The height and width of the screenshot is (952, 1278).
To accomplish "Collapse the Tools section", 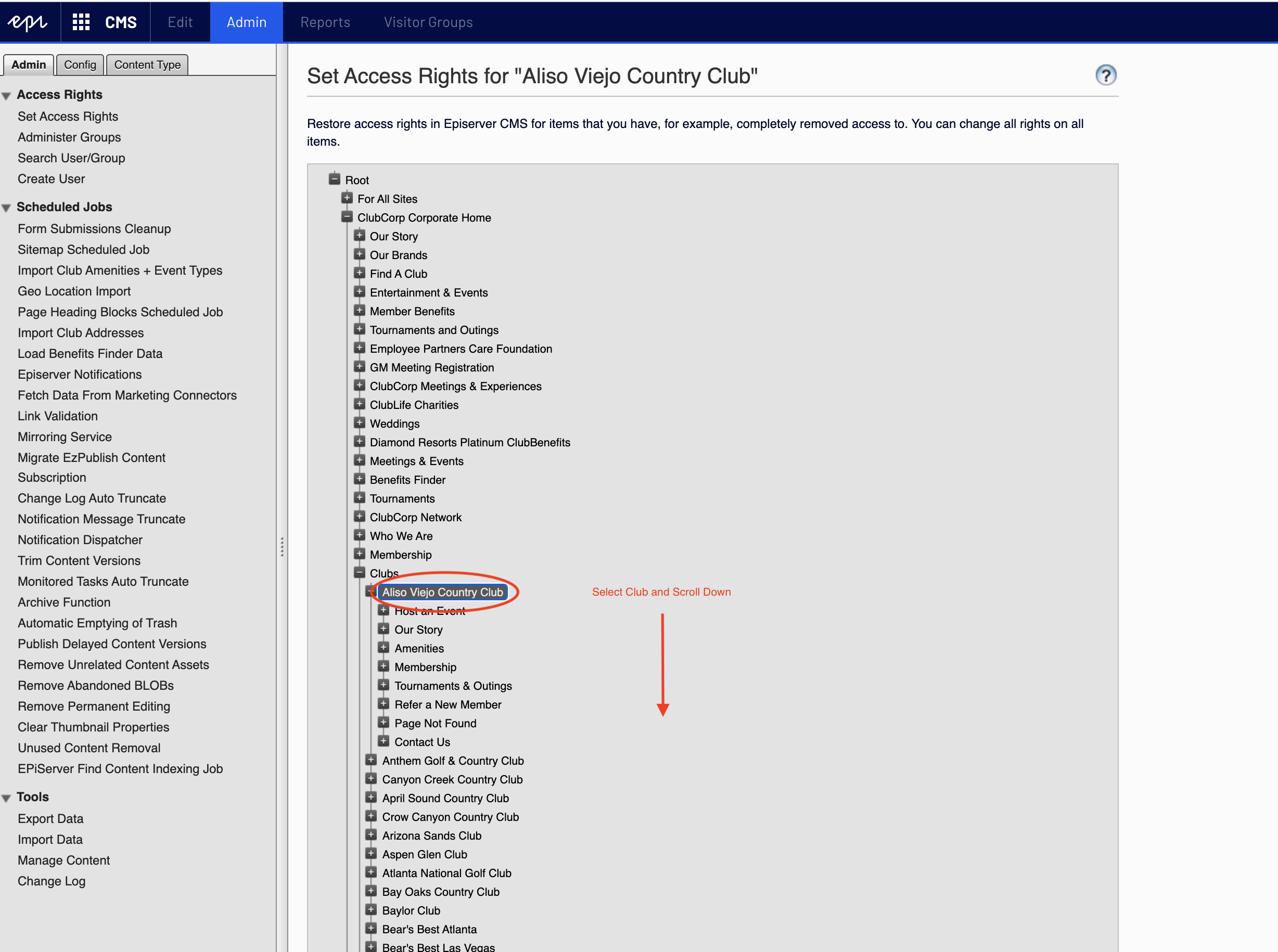I will (6, 798).
